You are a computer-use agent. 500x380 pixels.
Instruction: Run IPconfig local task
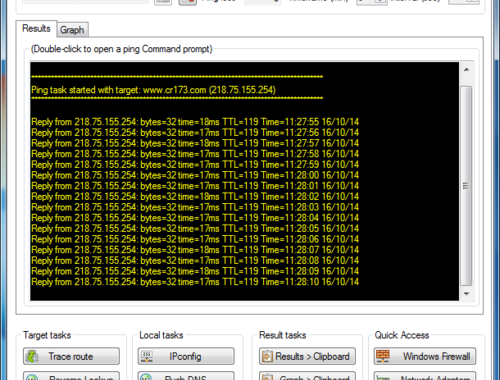point(186,356)
